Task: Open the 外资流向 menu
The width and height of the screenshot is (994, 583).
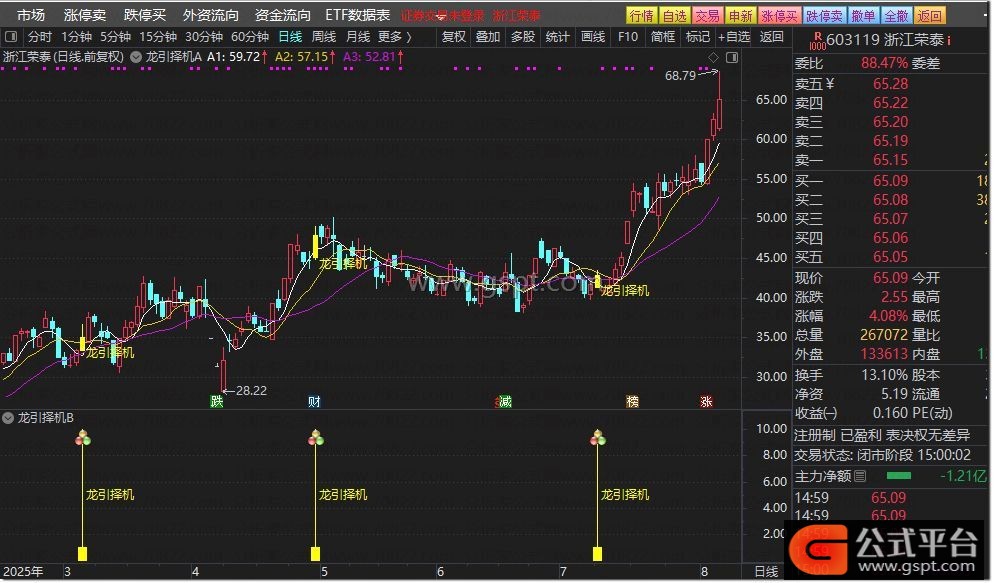Action: (x=210, y=15)
